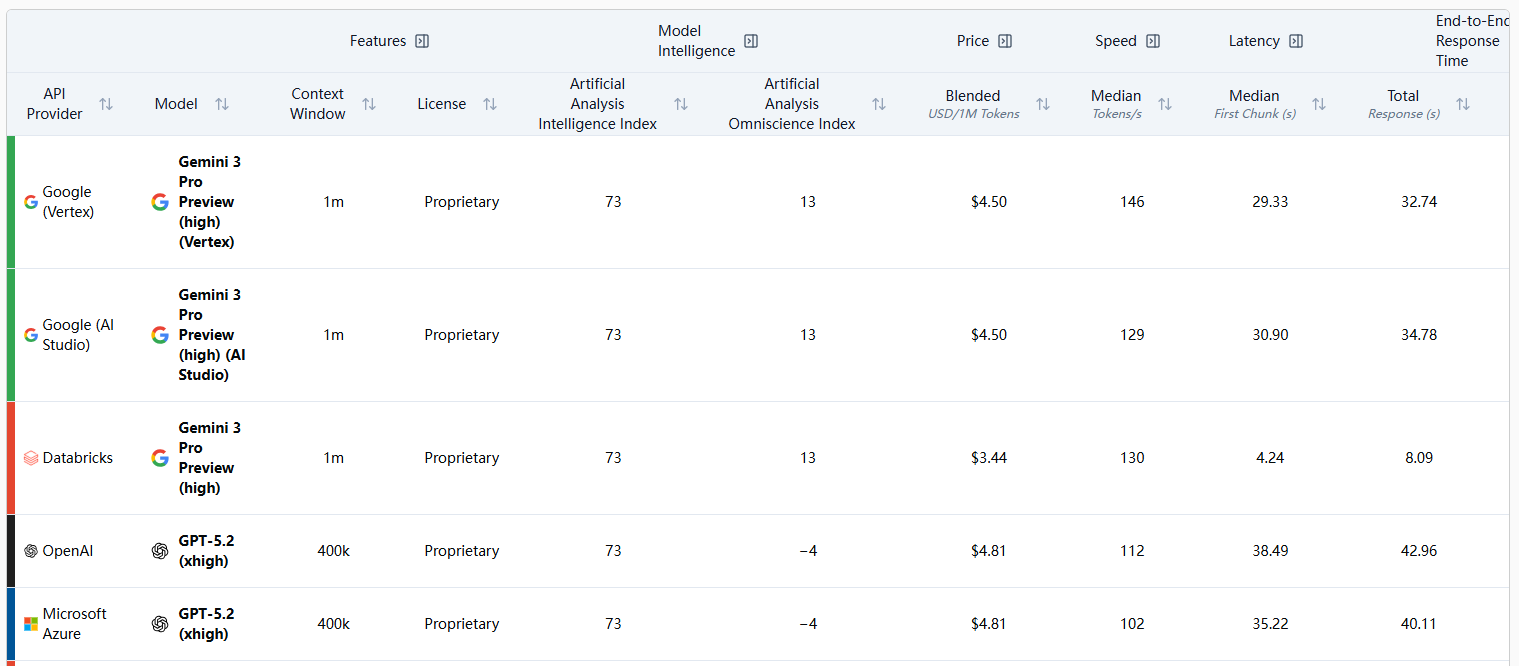Sort by API Provider column arrows
Screen dimensions: 1519x666
tap(106, 104)
